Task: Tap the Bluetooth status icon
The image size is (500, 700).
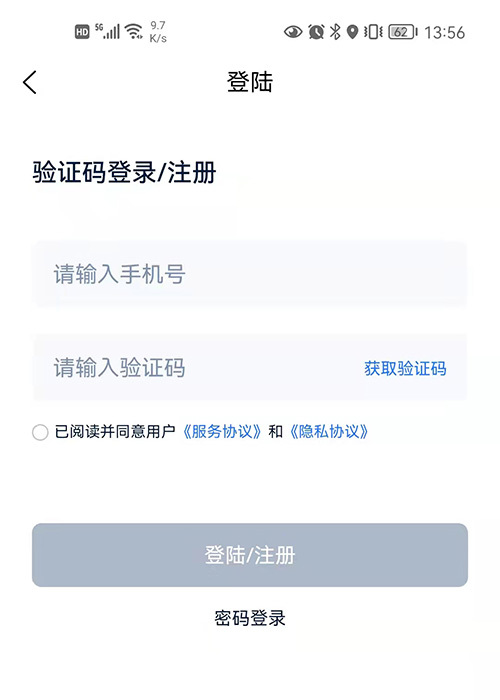Action: 335,32
